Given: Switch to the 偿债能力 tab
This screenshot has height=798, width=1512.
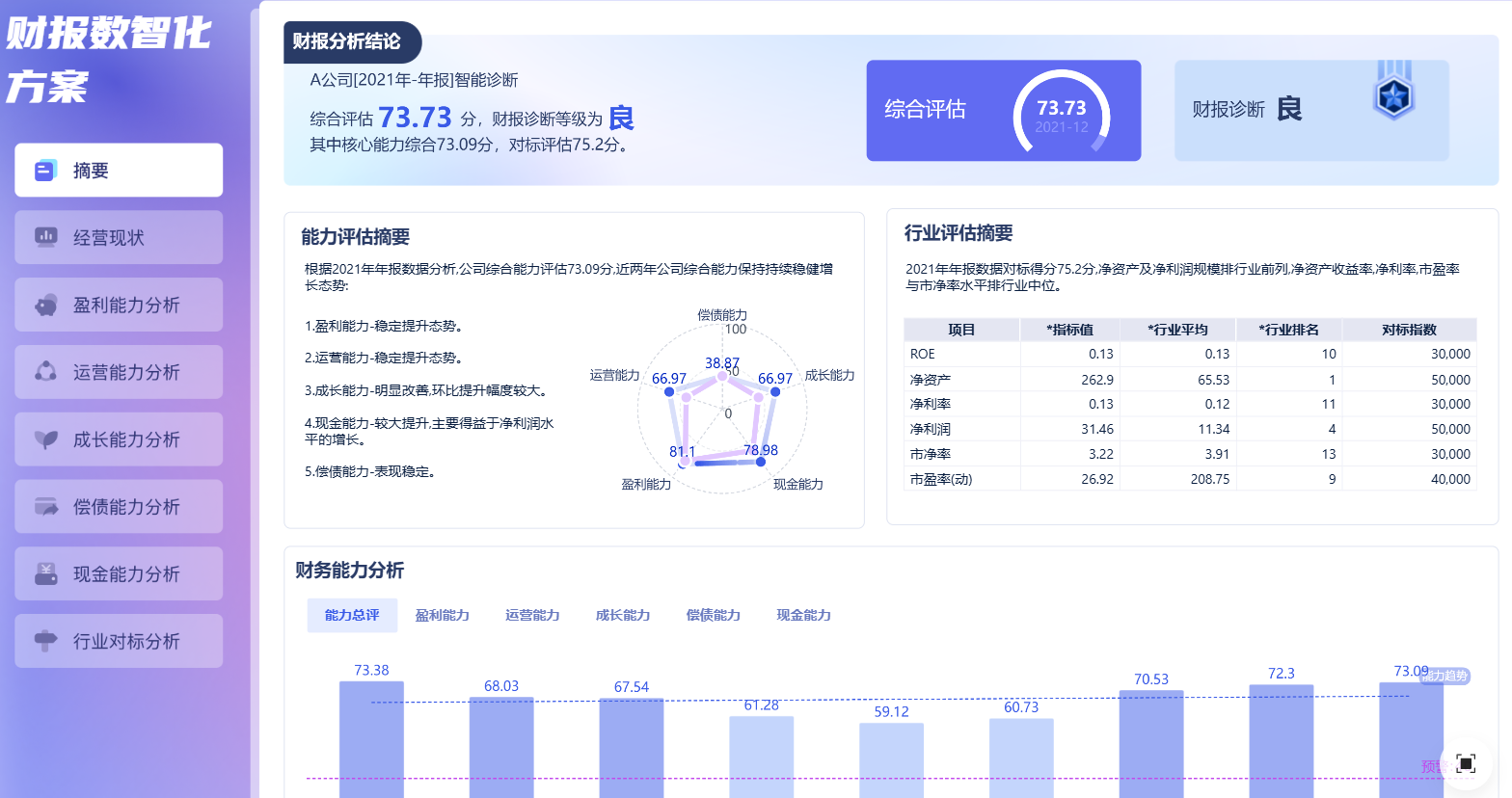Looking at the screenshot, I should (714, 615).
